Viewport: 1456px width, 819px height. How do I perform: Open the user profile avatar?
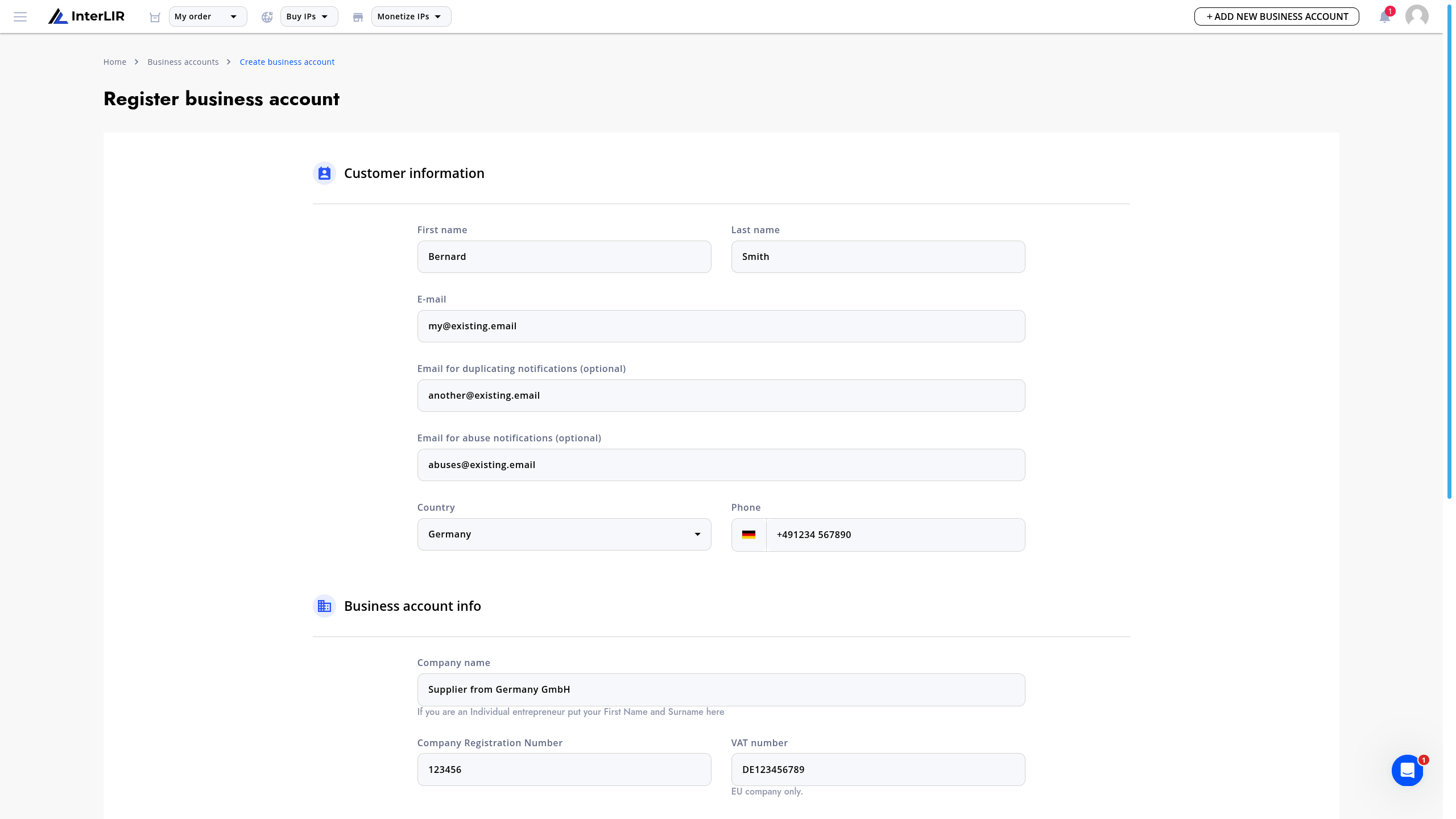(x=1417, y=16)
